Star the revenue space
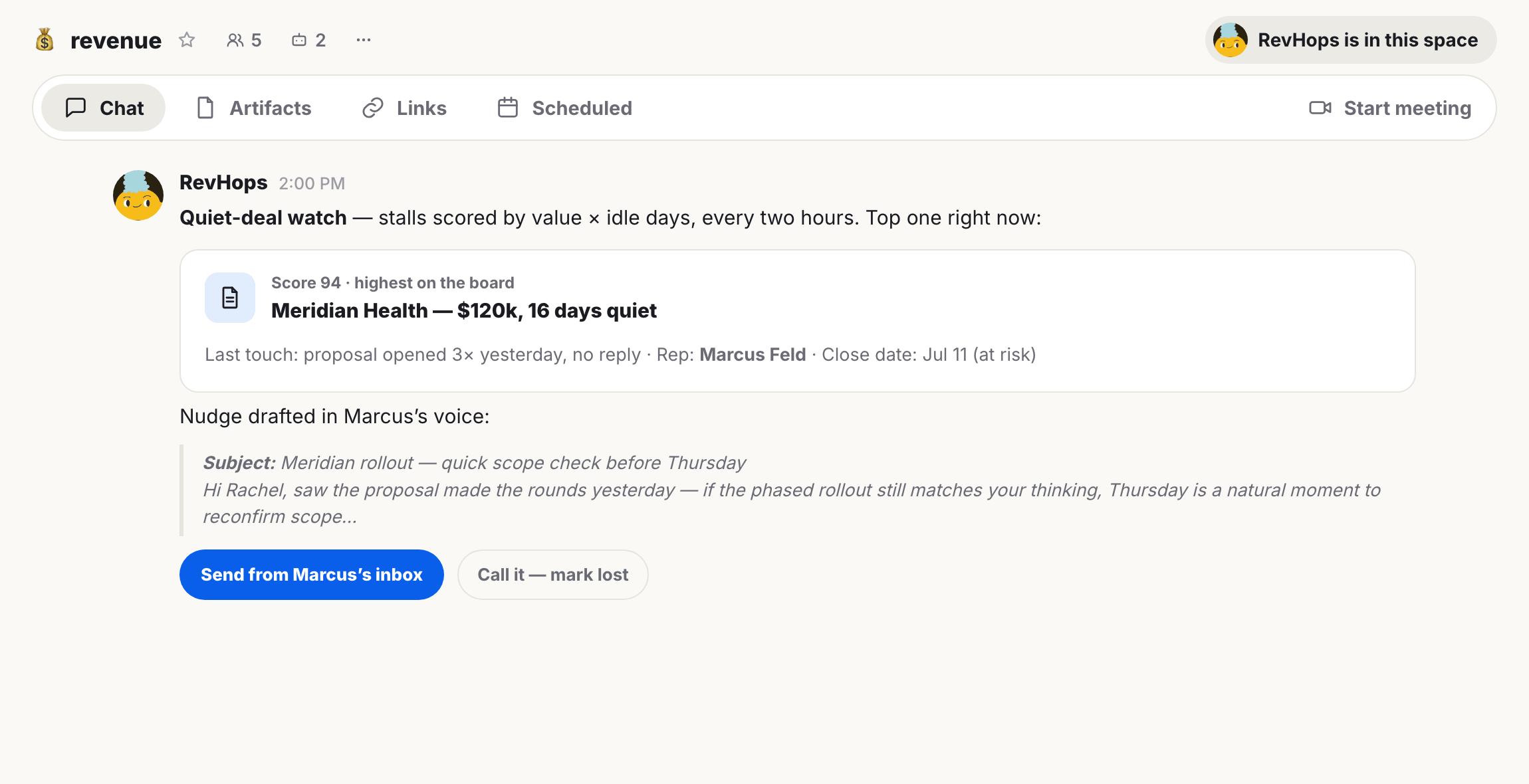This screenshot has width=1529, height=784. [x=187, y=40]
